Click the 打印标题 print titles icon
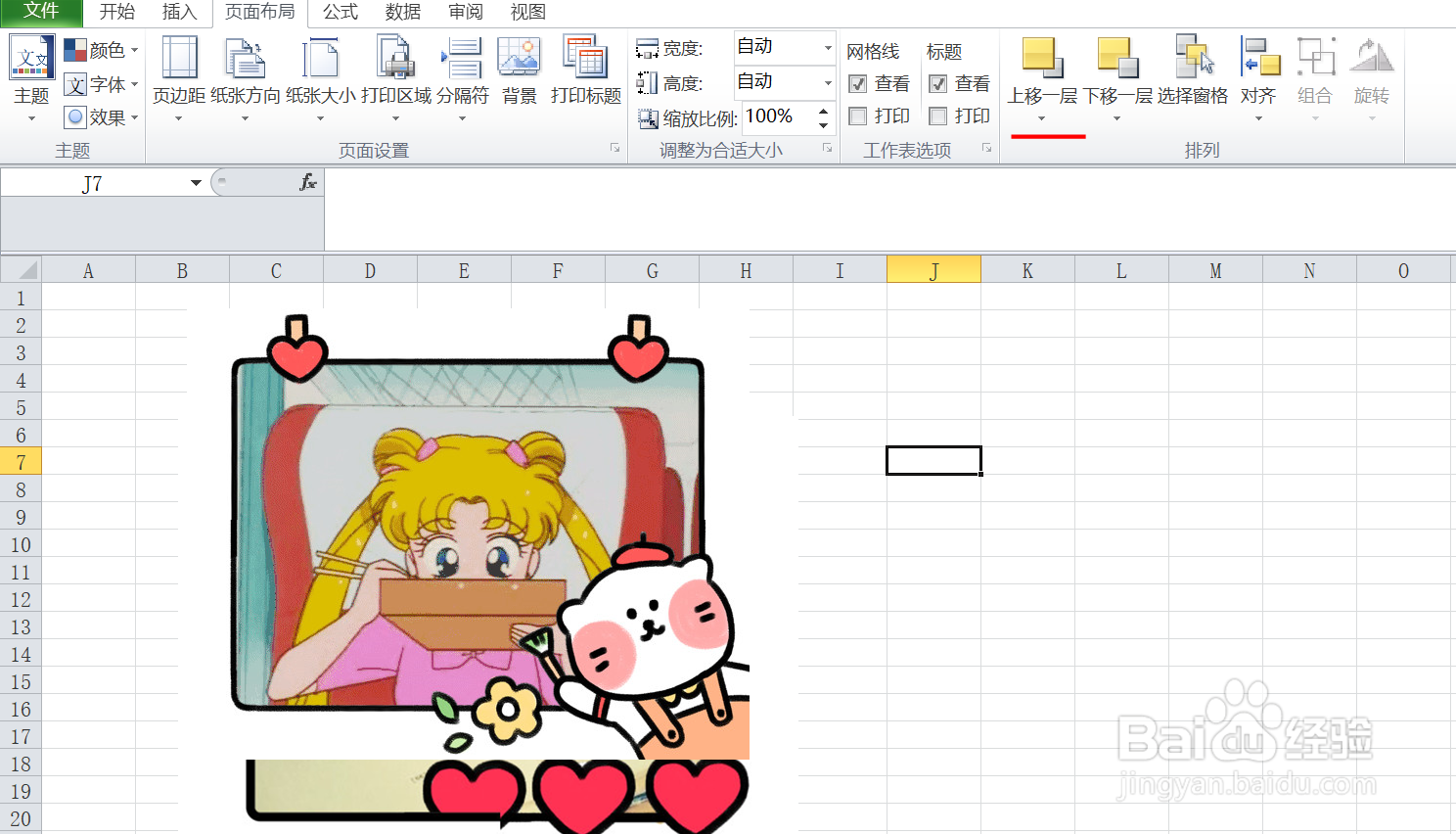Screen dimensions: 1456x834 pos(585,58)
